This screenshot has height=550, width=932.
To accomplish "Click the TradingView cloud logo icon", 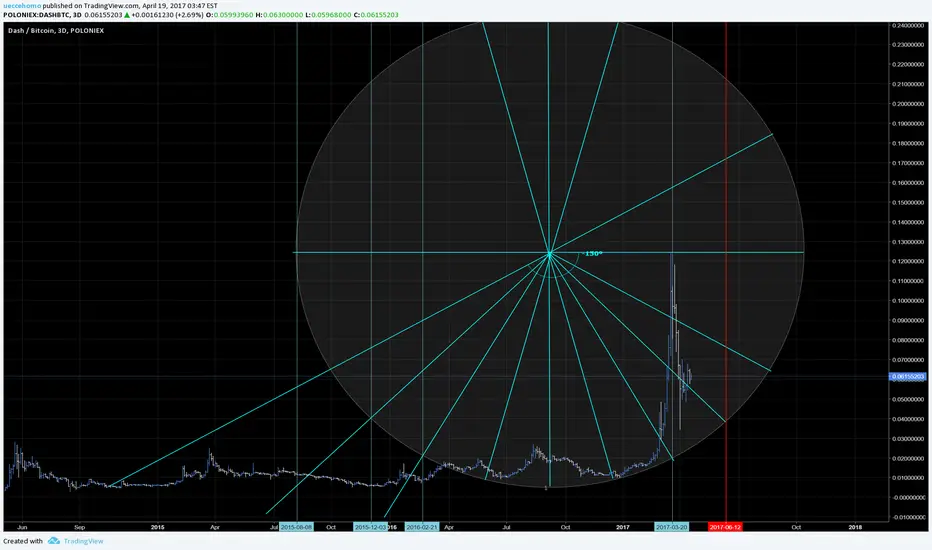I will (x=54, y=541).
